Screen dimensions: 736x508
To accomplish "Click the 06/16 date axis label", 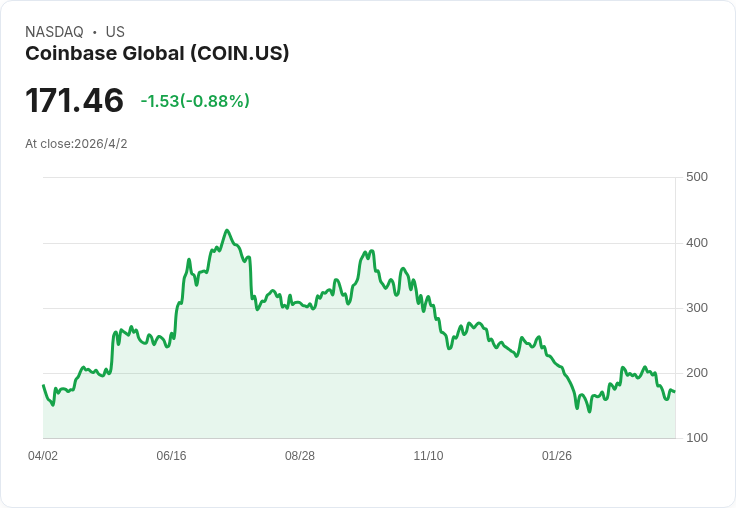I will [x=171, y=456].
